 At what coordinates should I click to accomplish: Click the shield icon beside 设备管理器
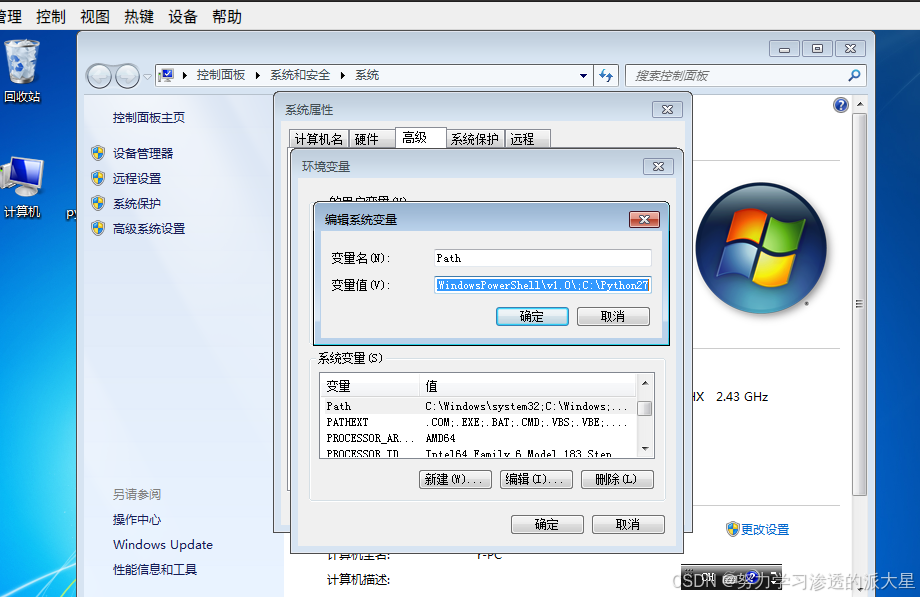pos(98,153)
